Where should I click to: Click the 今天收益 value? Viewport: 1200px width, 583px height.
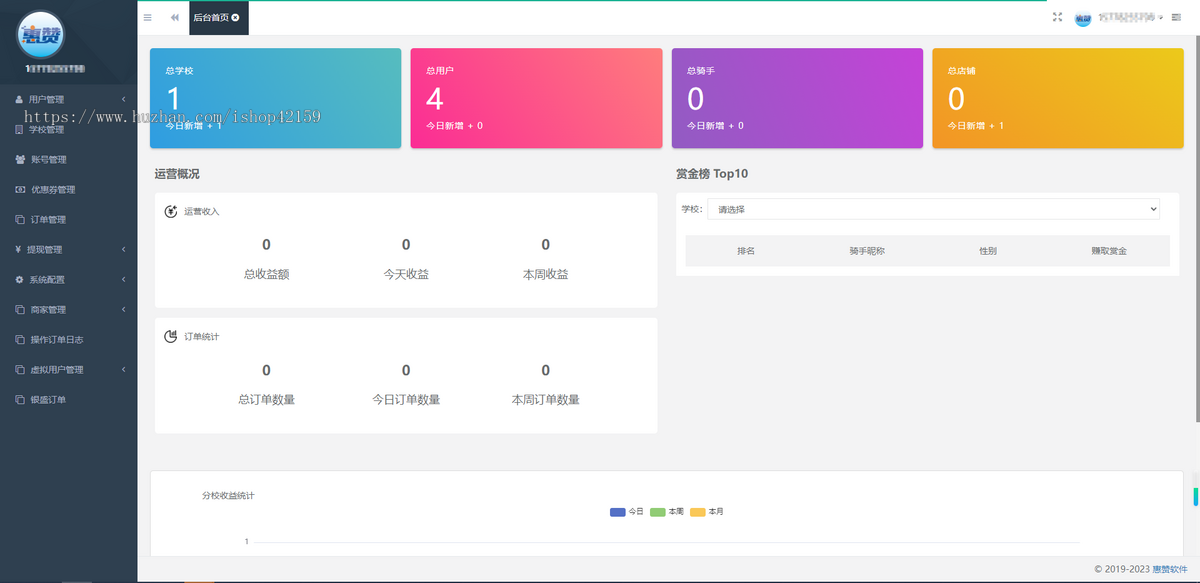[406, 244]
